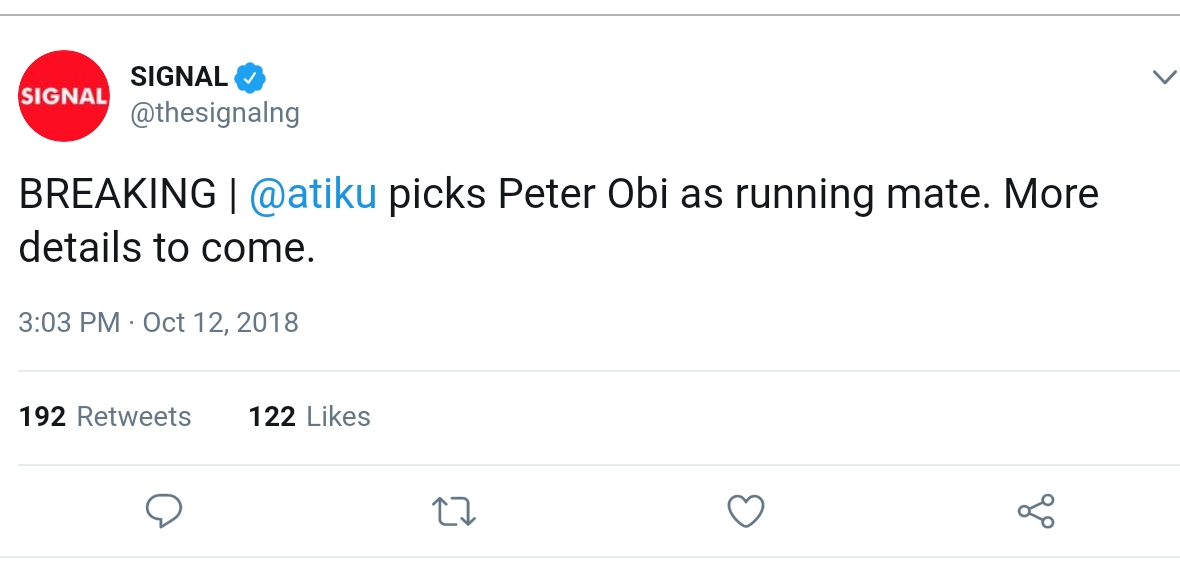Open the SIGNAL display name profile
This screenshot has height=561, width=1180.
pyautogui.click(x=179, y=77)
